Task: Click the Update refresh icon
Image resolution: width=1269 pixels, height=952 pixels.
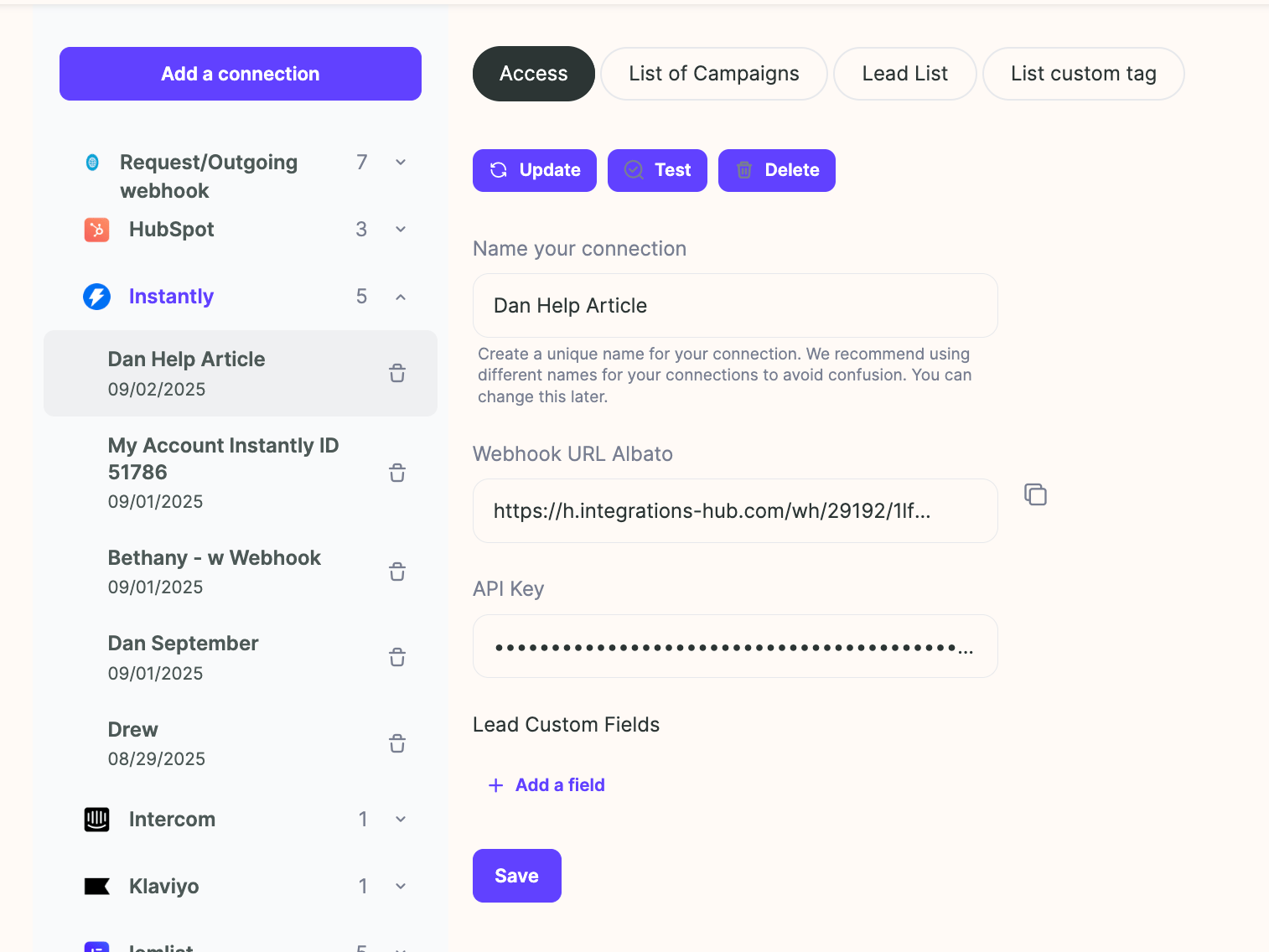Action: [x=499, y=170]
